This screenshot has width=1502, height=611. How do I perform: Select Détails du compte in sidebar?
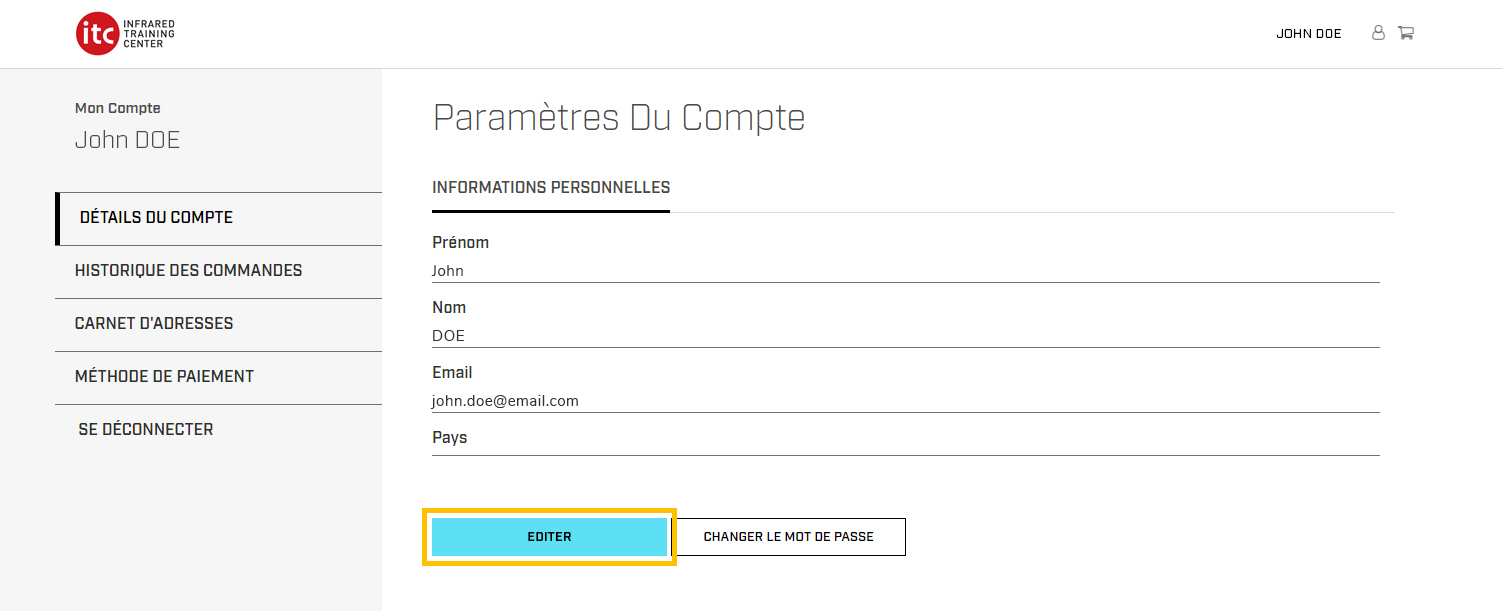[156, 218]
